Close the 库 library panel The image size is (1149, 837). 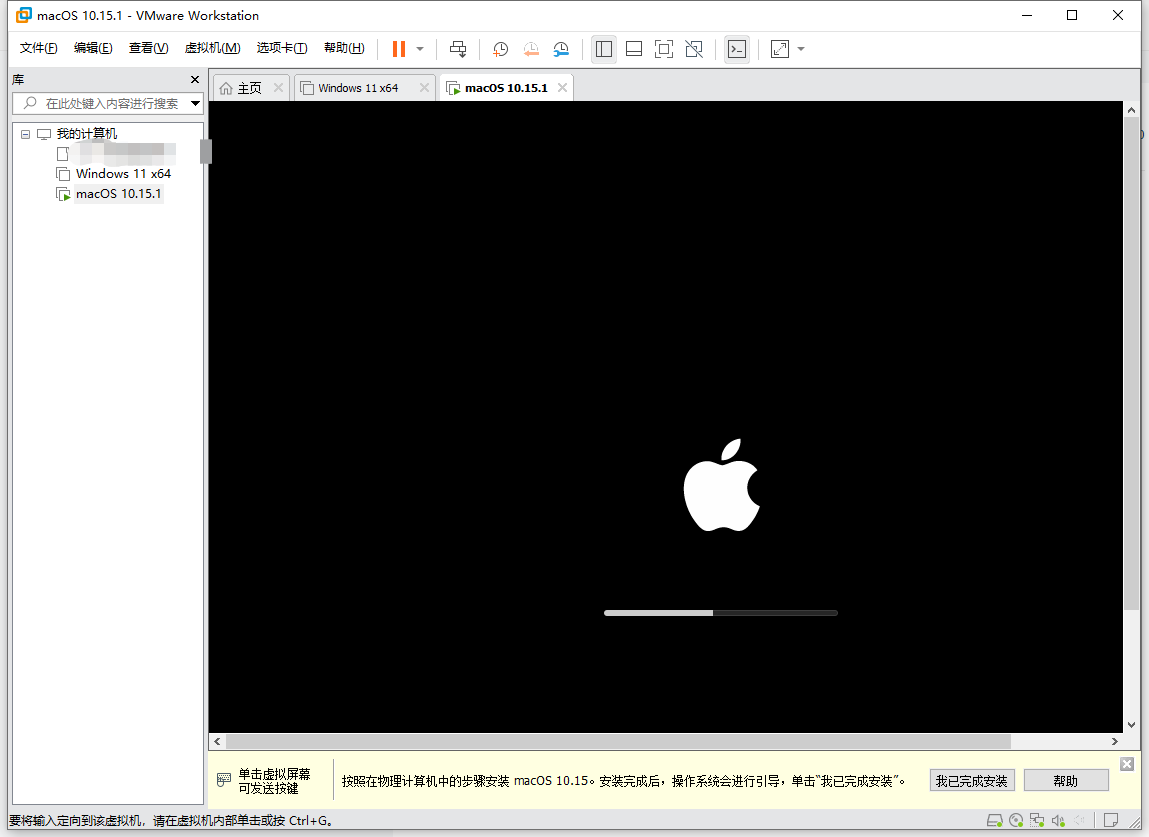click(x=195, y=79)
